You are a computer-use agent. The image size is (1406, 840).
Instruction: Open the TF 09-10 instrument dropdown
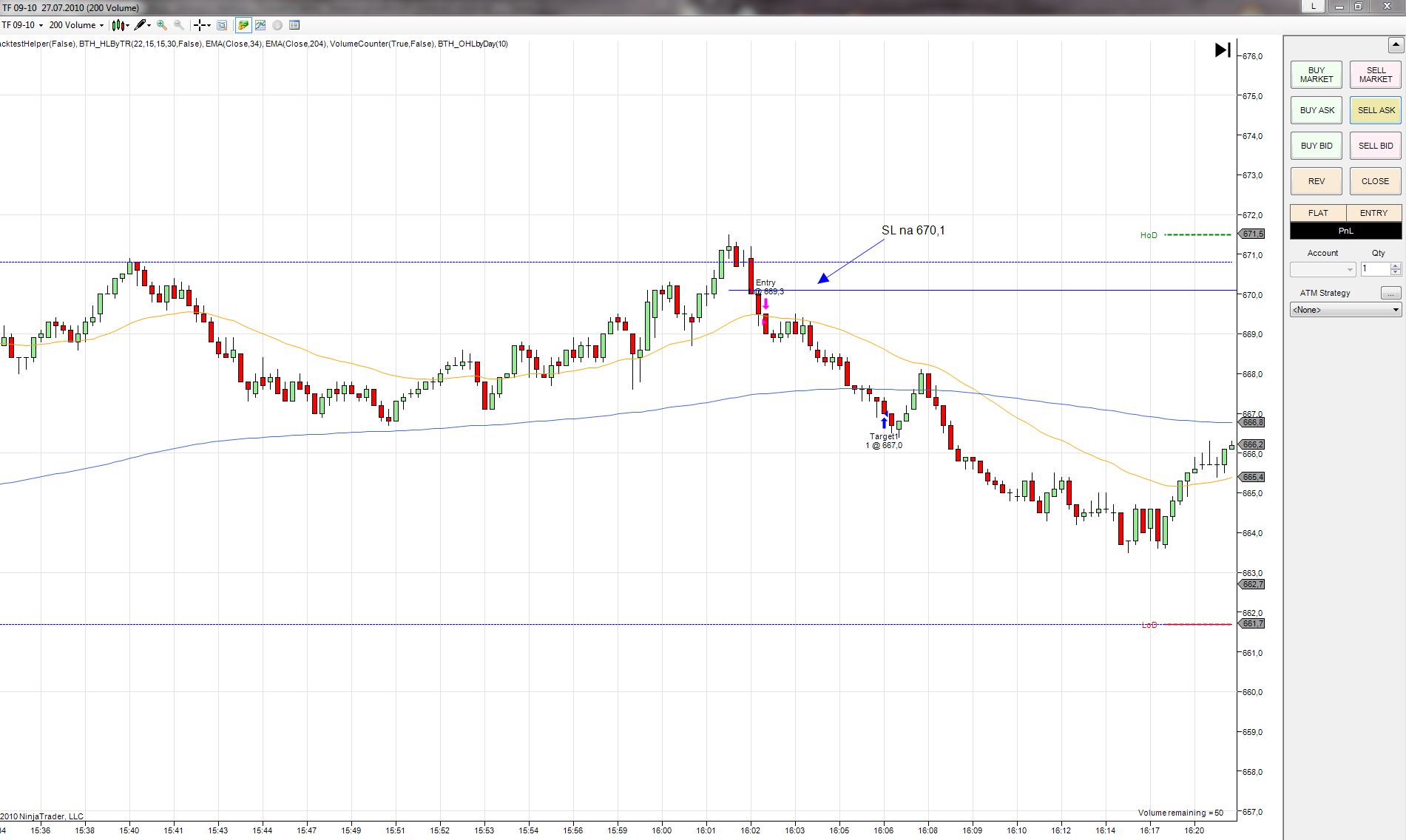coord(22,25)
